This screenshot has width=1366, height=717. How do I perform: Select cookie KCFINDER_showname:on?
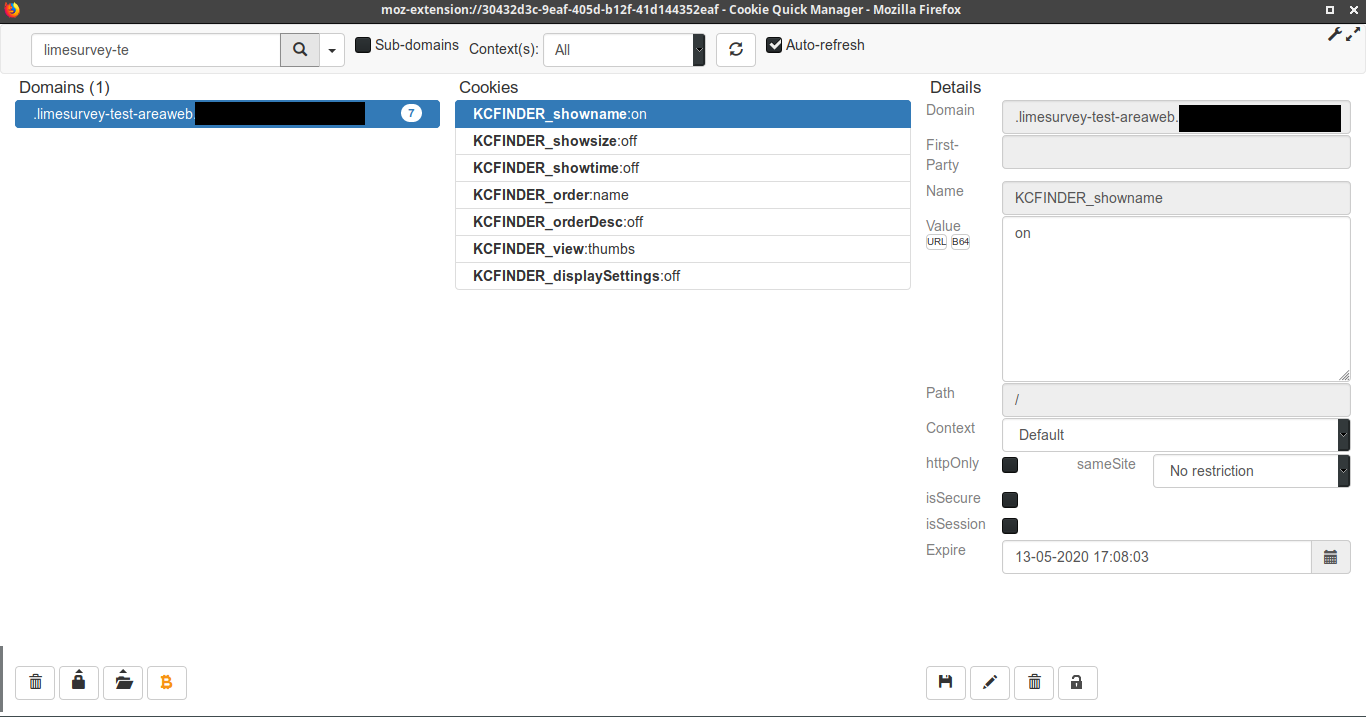tap(683, 114)
